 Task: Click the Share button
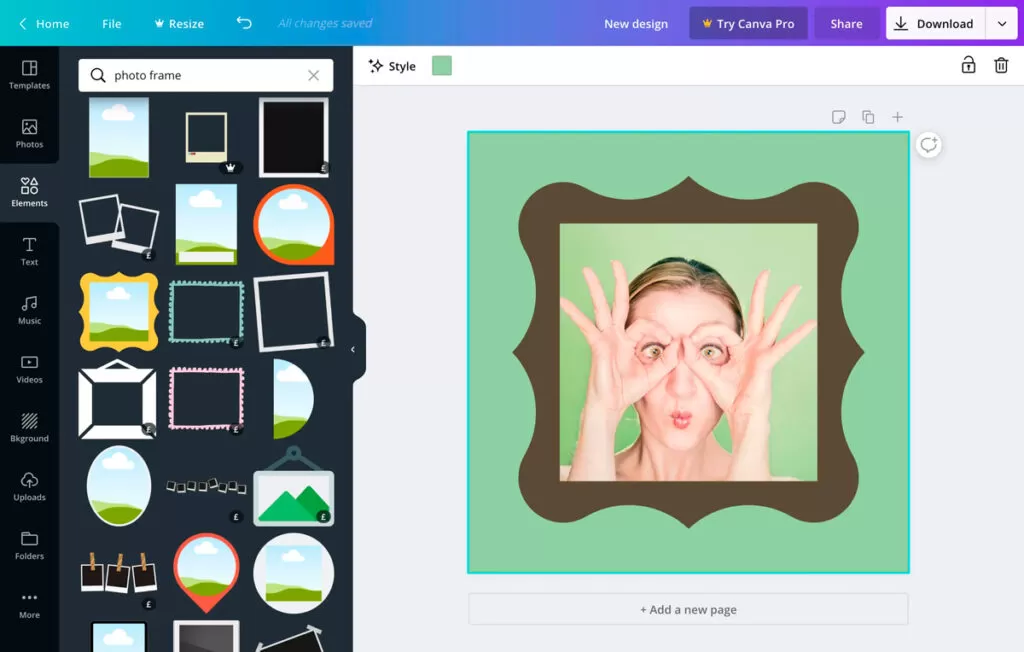tap(846, 24)
